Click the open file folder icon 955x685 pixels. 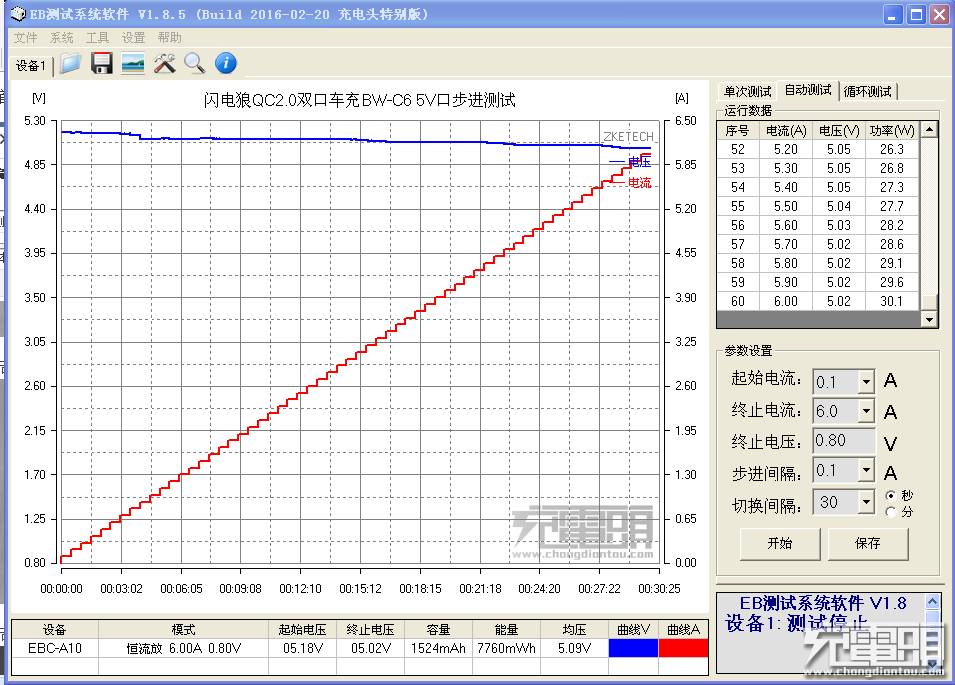(x=71, y=63)
